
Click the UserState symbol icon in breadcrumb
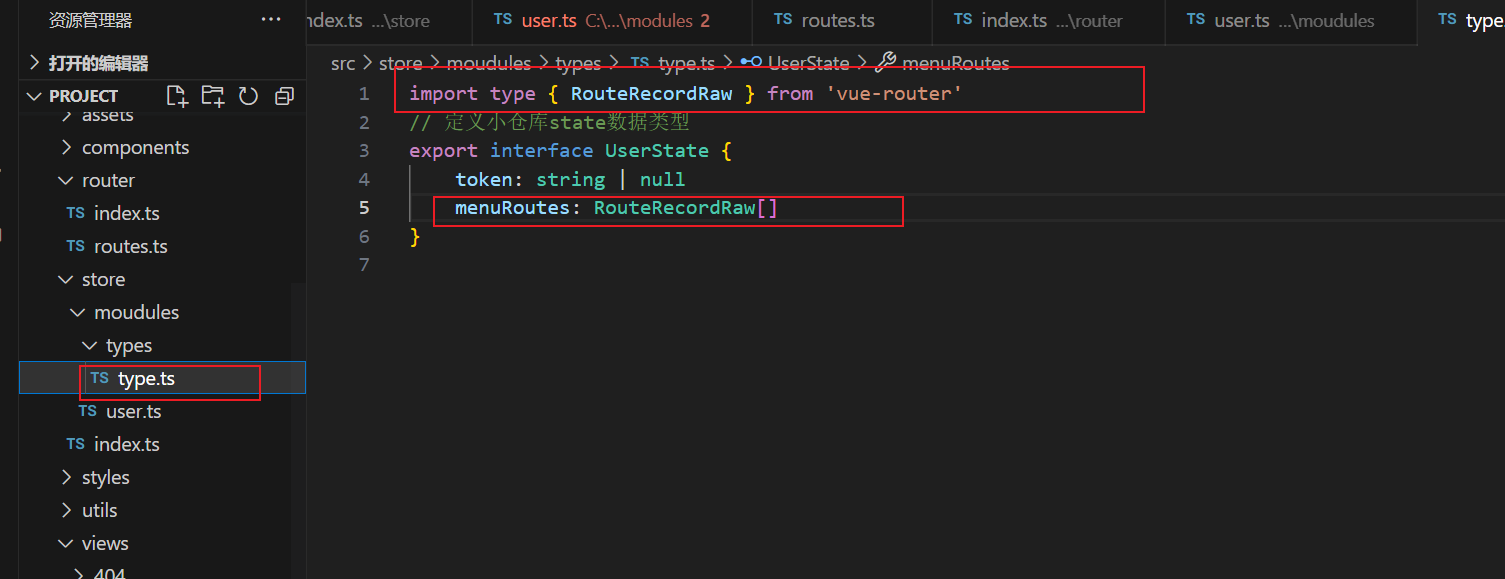click(750, 62)
